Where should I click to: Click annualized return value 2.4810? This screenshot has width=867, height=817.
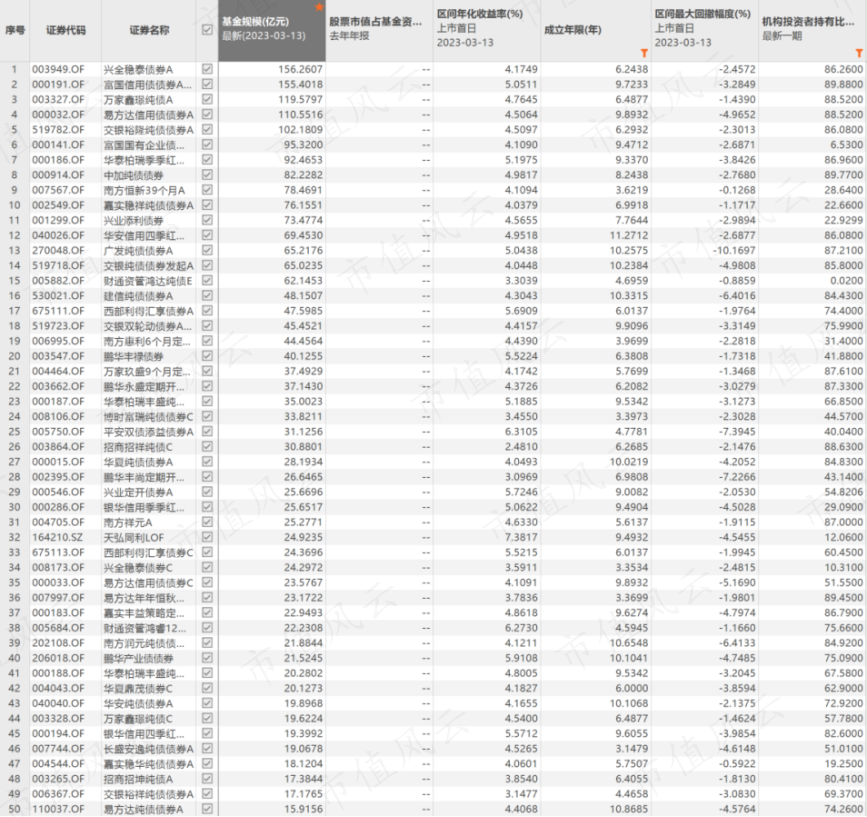(521, 447)
